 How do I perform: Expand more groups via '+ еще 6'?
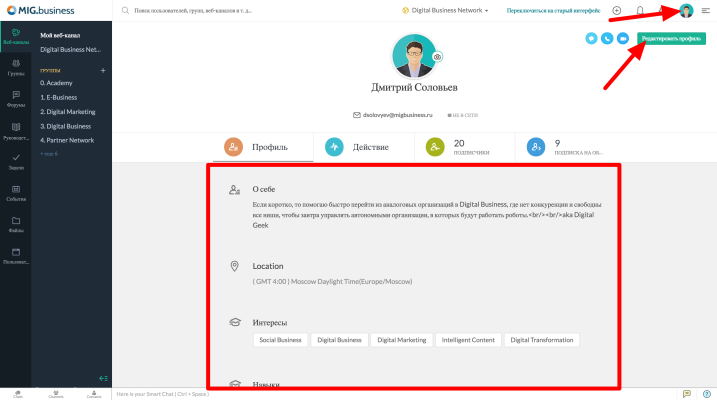[x=49, y=154]
